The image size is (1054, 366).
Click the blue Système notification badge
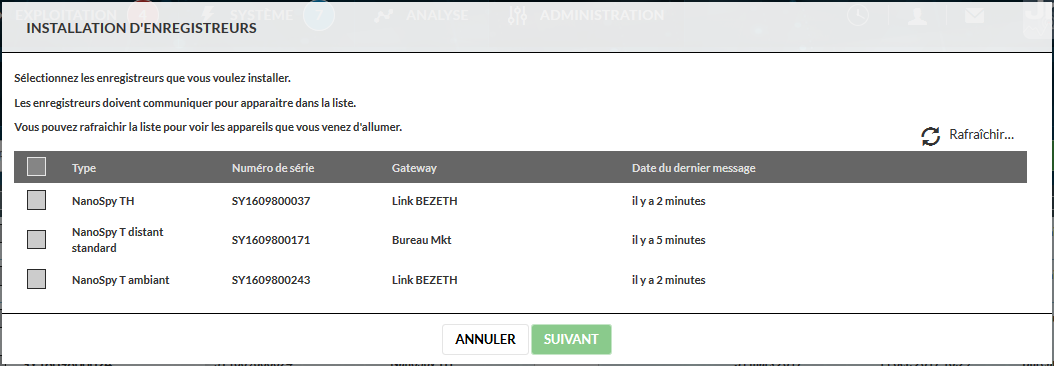click(x=319, y=15)
